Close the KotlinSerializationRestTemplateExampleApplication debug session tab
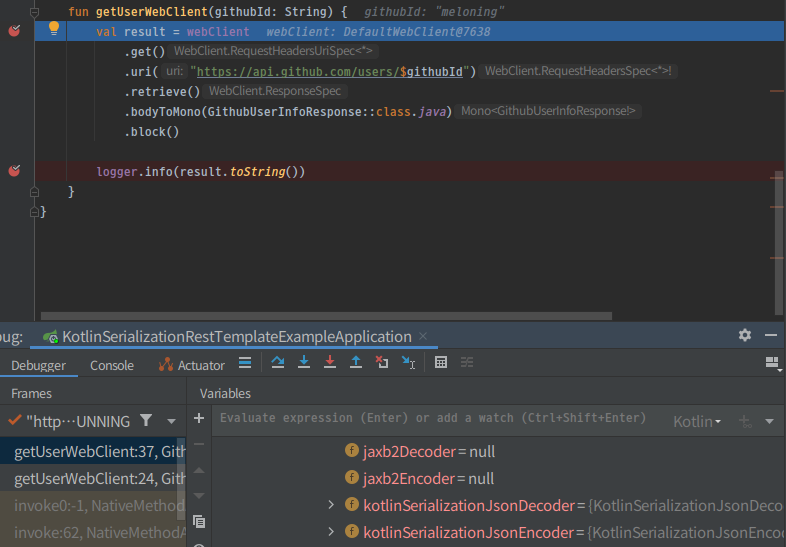This screenshot has height=547, width=786. [423, 336]
